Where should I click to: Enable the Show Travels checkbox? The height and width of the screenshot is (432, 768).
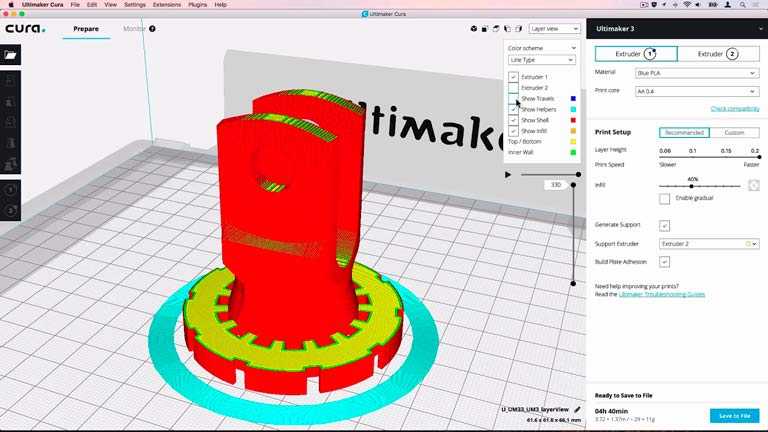pyautogui.click(x=513, y=98)
